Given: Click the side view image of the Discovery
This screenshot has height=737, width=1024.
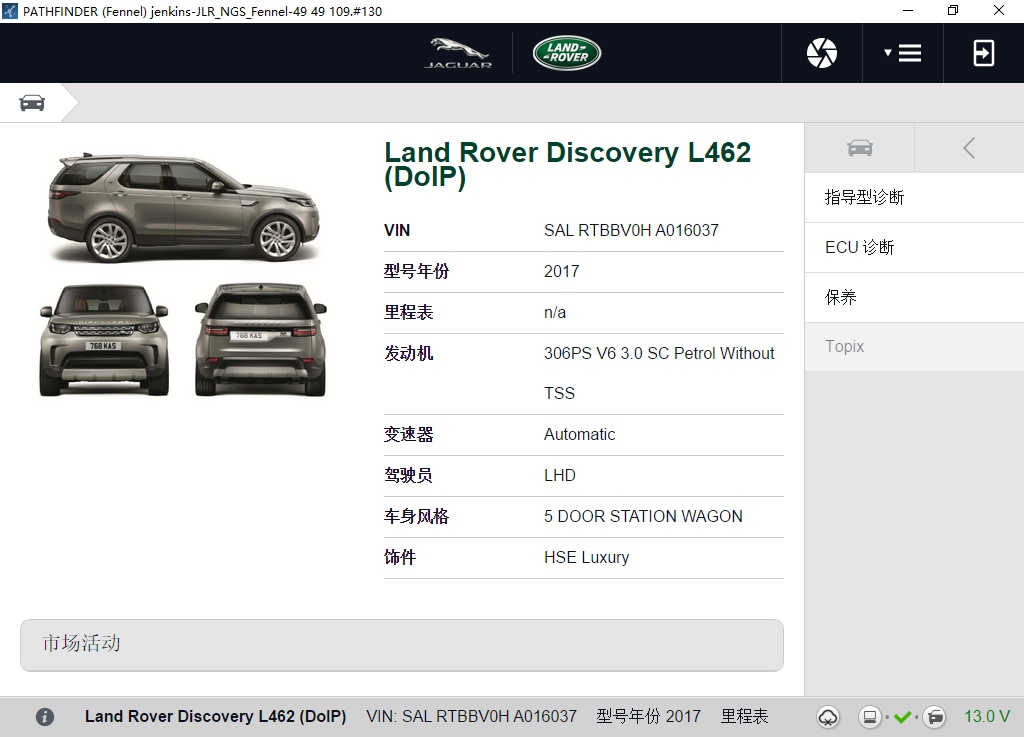Looking at the screenshot, I should pyautogui.click(x=184, y=208).
